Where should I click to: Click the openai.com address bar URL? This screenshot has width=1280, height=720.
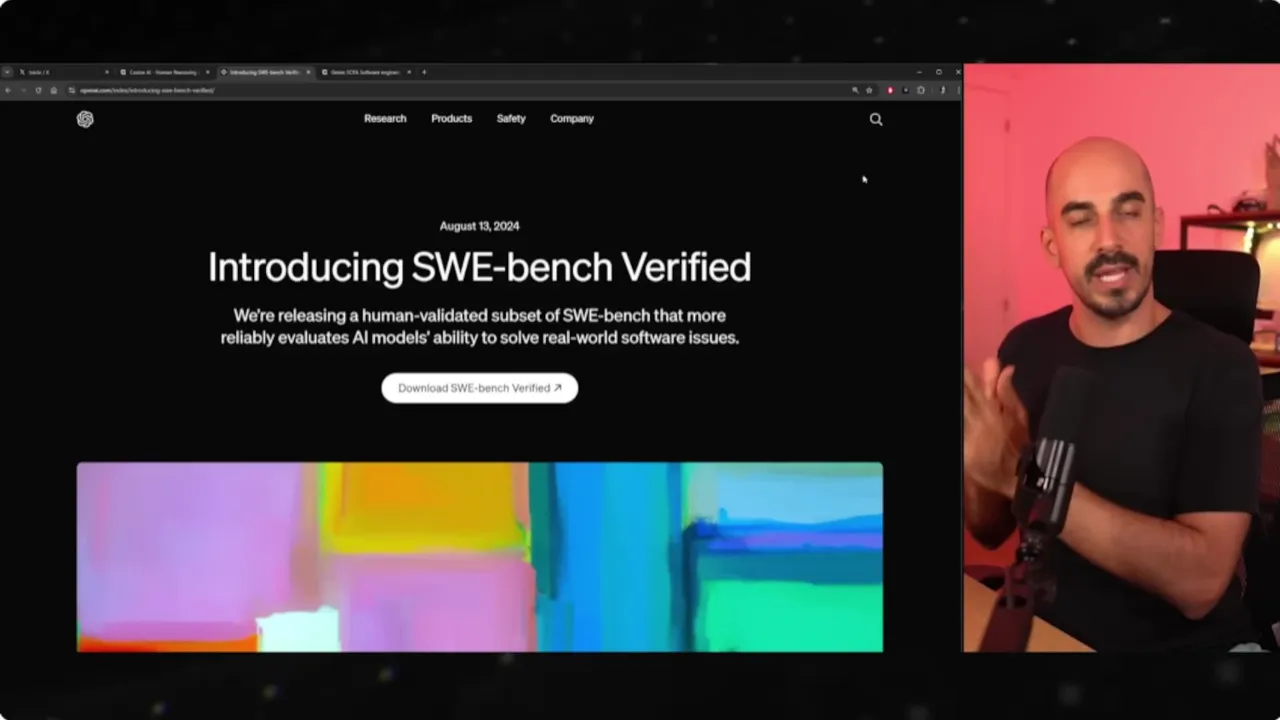(147, 90)
